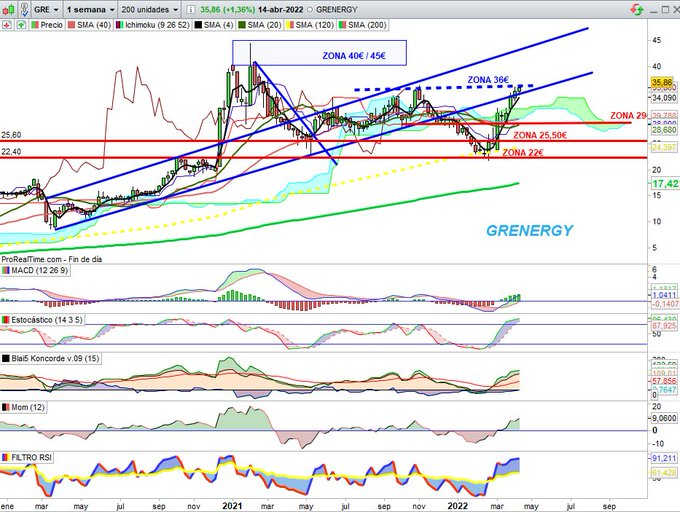Open the SMA (40) indicator label
The width and height of the screenshot is (680, 512).
89,25
